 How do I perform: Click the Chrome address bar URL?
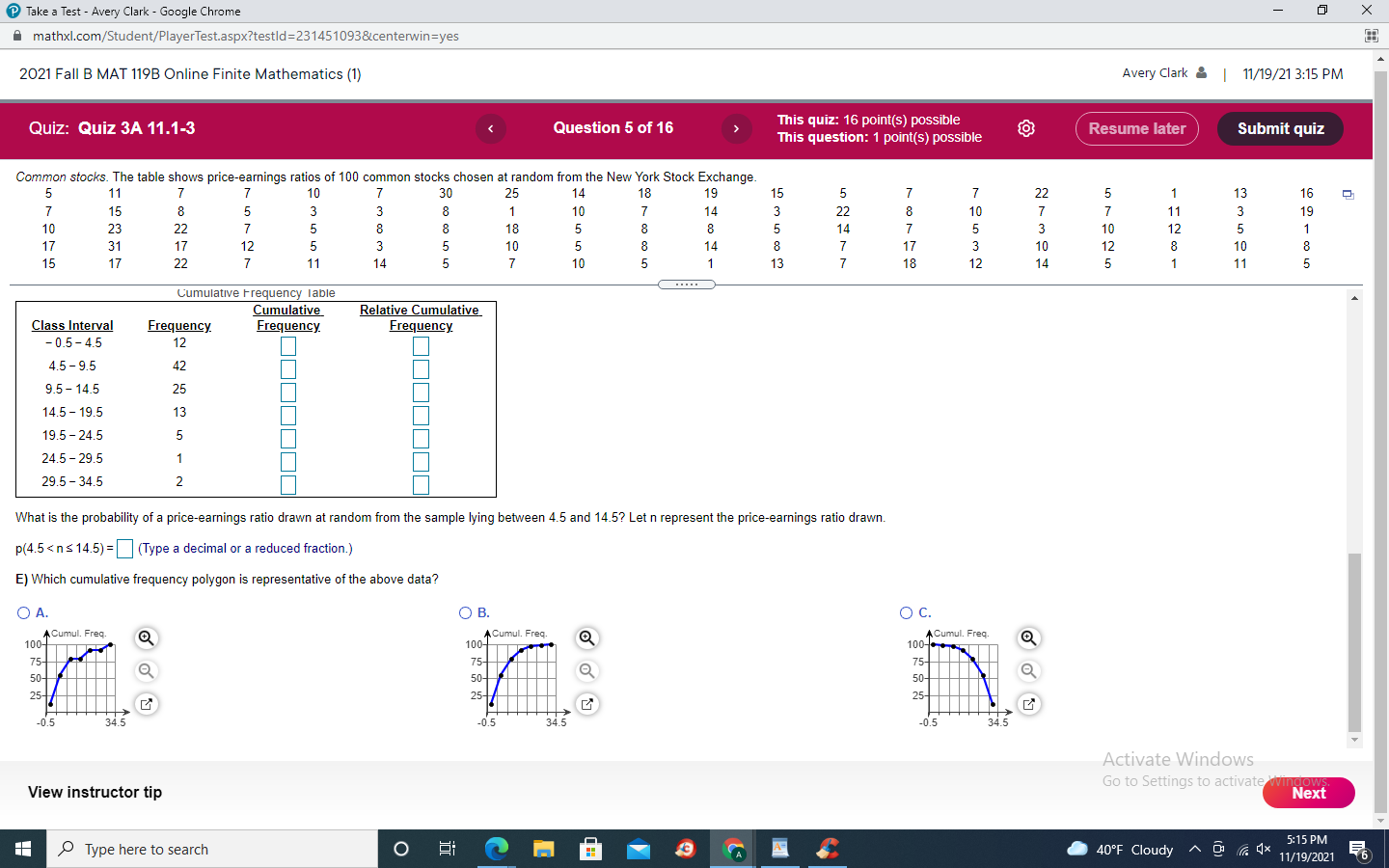[246, 36]
